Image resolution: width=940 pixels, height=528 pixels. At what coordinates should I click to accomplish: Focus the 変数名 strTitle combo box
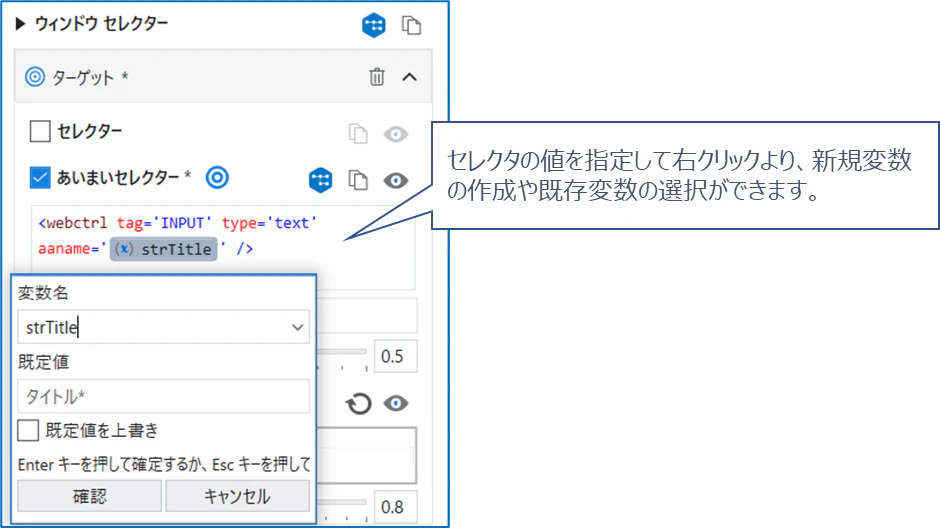(x=163, y=327)
